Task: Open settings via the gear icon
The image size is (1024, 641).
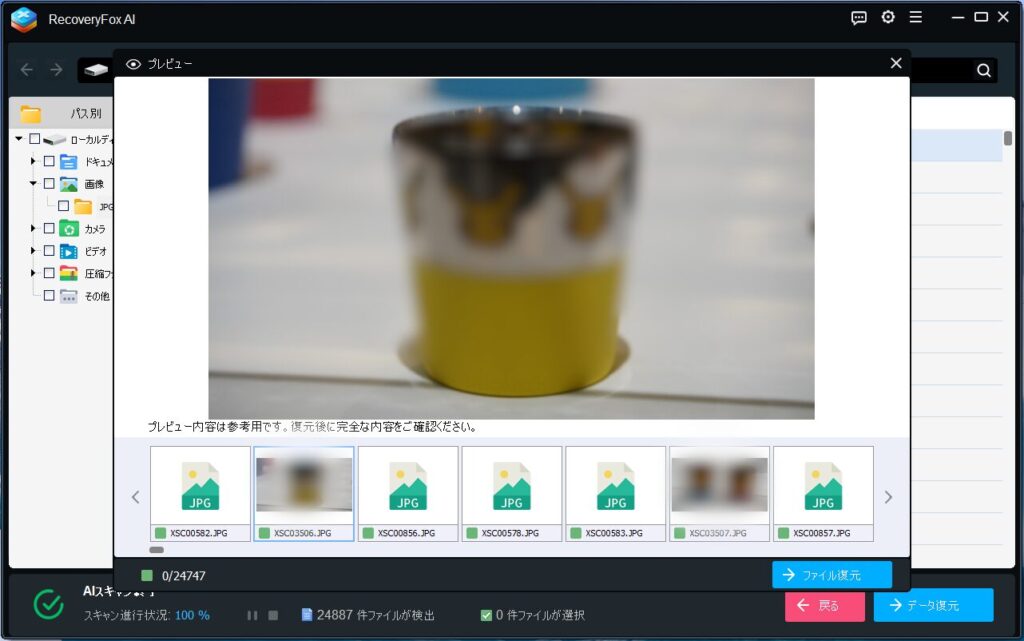Action: coord(888,18)
